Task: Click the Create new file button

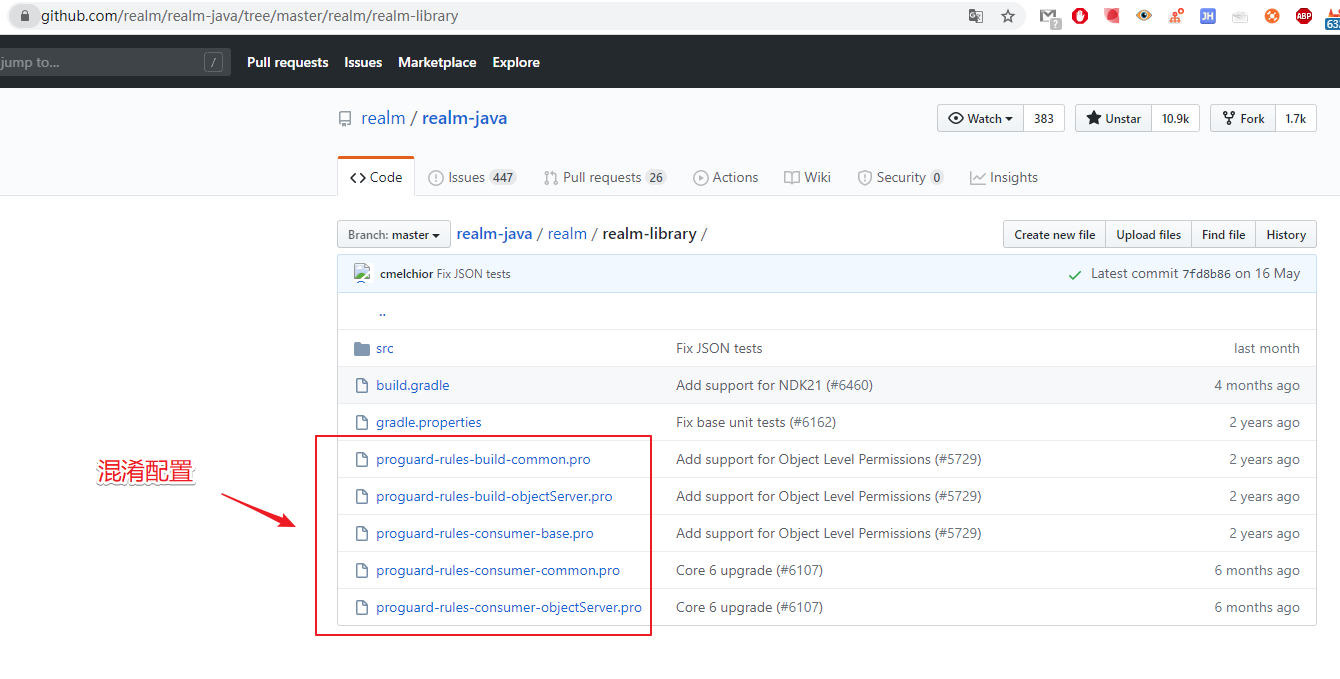Action: (1054, 235)
